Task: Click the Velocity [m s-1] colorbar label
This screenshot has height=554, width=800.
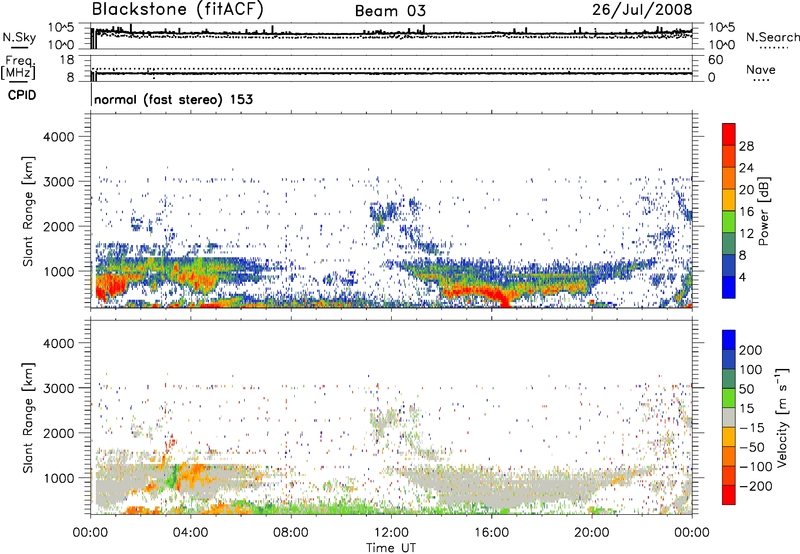Action: [x=782, y=417]
